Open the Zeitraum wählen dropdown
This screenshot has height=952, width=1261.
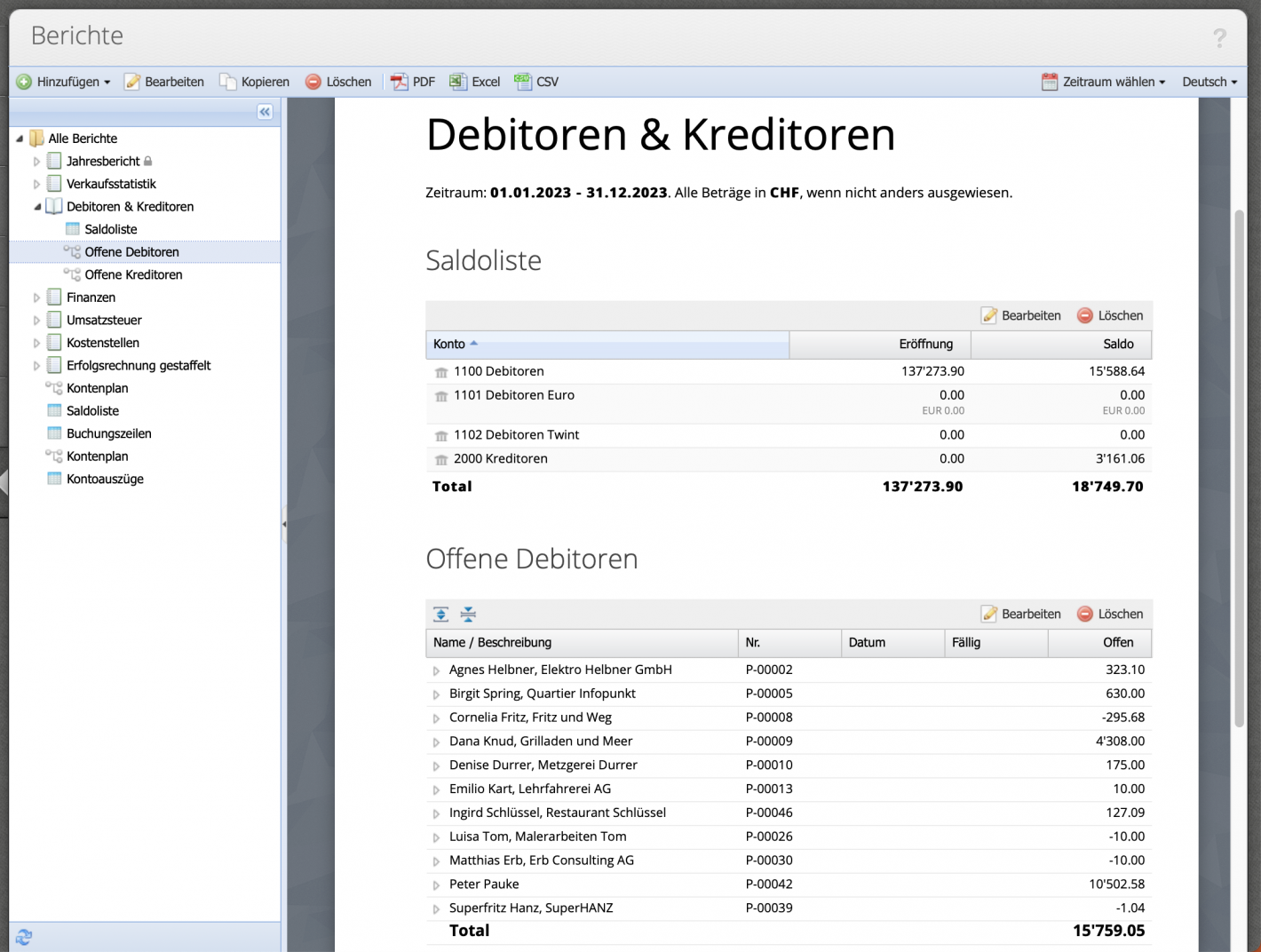(1102, 81)
